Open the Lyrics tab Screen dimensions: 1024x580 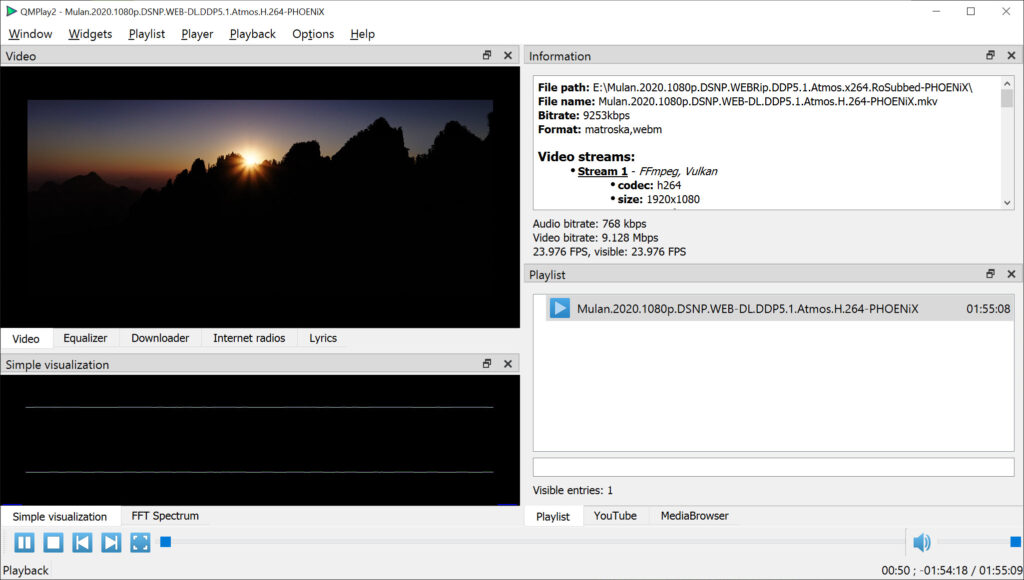point(323,338)
